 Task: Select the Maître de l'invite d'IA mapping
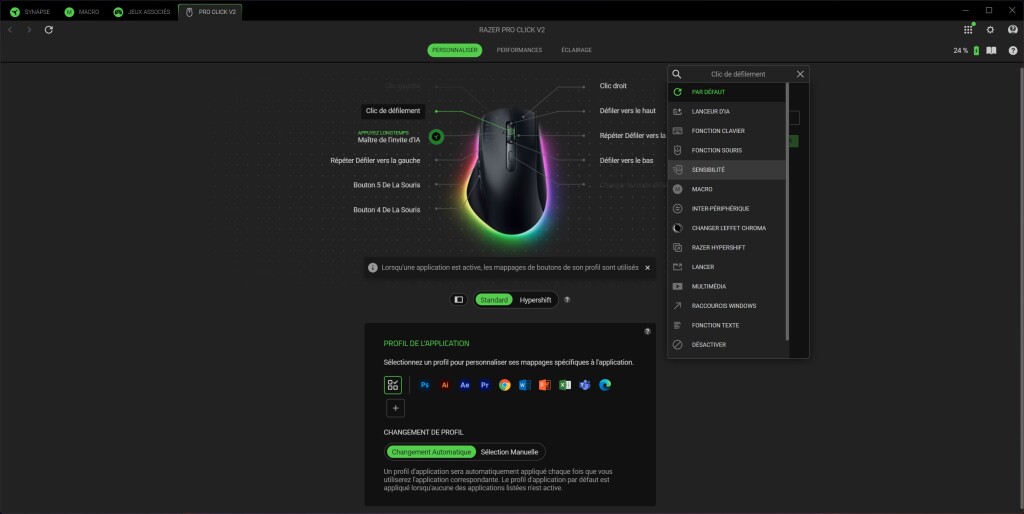coord(389,140)
